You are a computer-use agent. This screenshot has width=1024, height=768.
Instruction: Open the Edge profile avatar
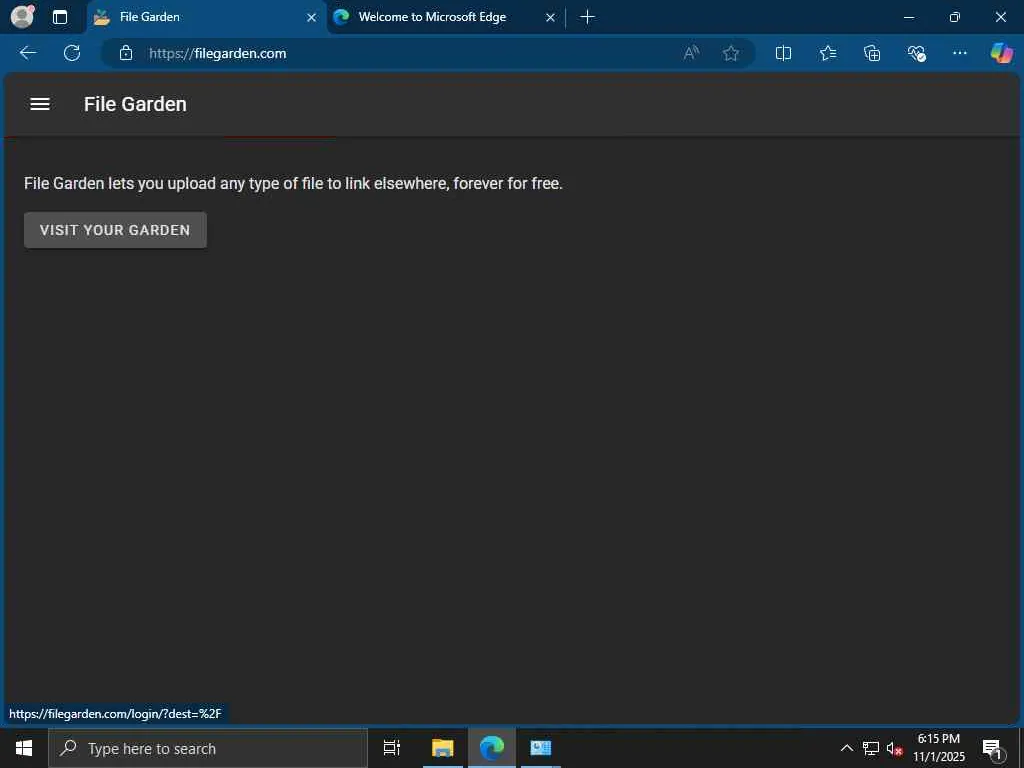click(22, 17)
